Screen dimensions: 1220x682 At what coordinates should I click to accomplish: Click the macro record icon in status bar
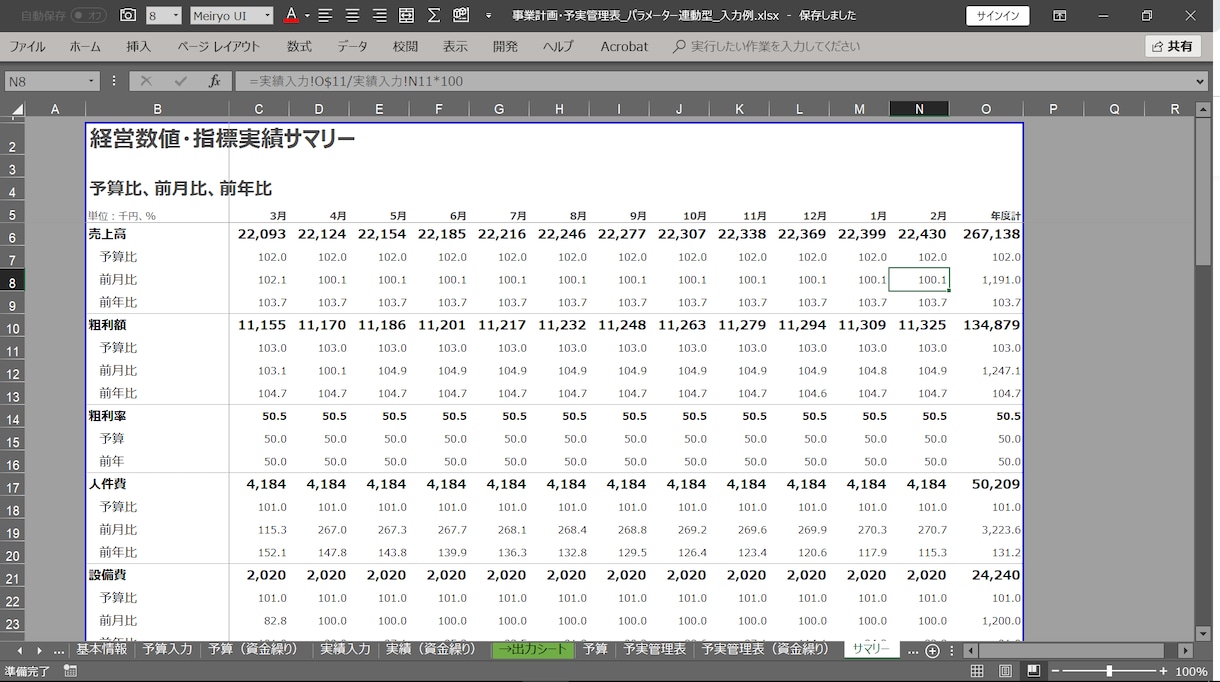(70, 671)
